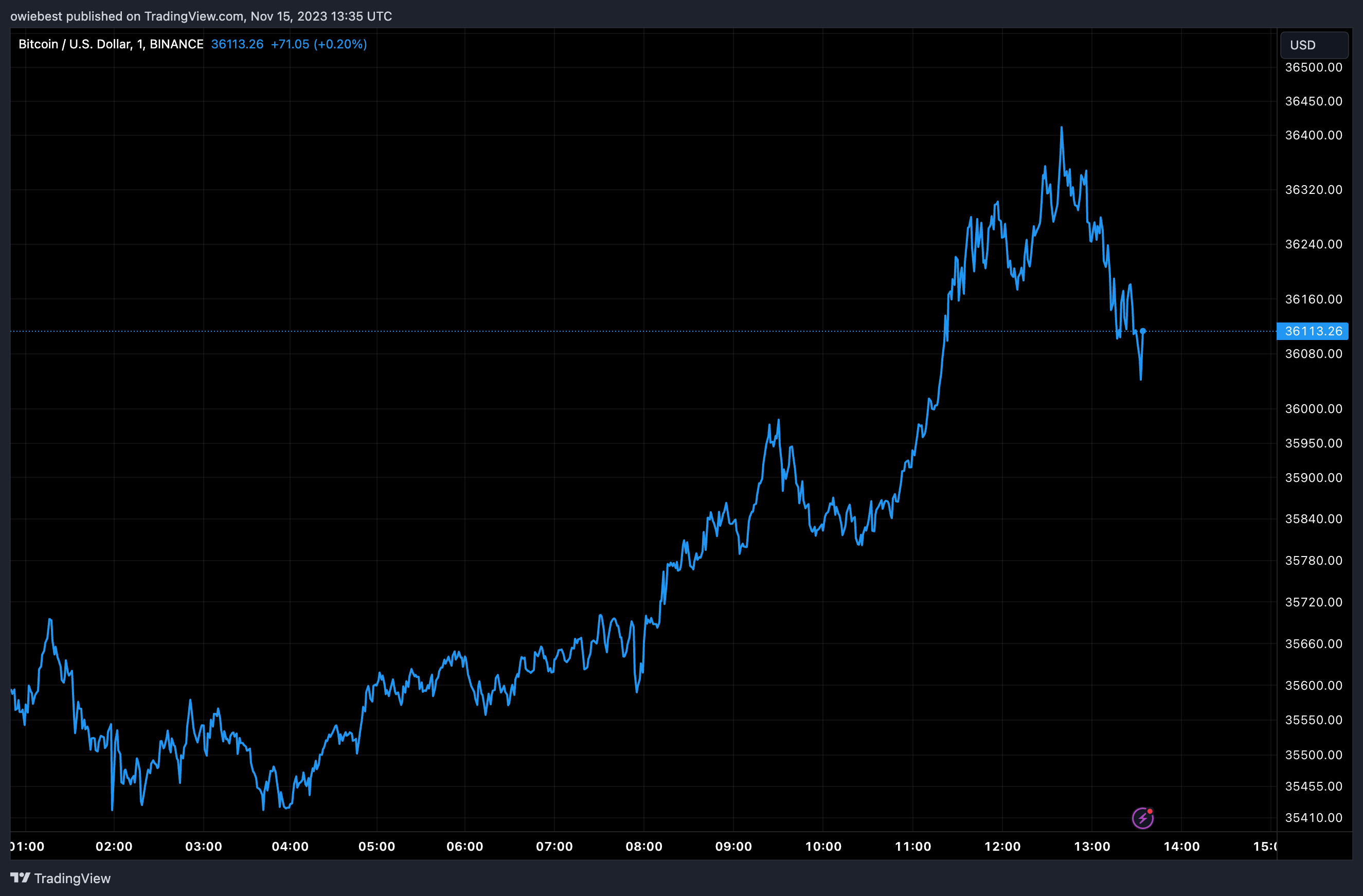Click the 36500.00 label on the price axis
Screen dimensions: 1363x896
pos(1313,67)
